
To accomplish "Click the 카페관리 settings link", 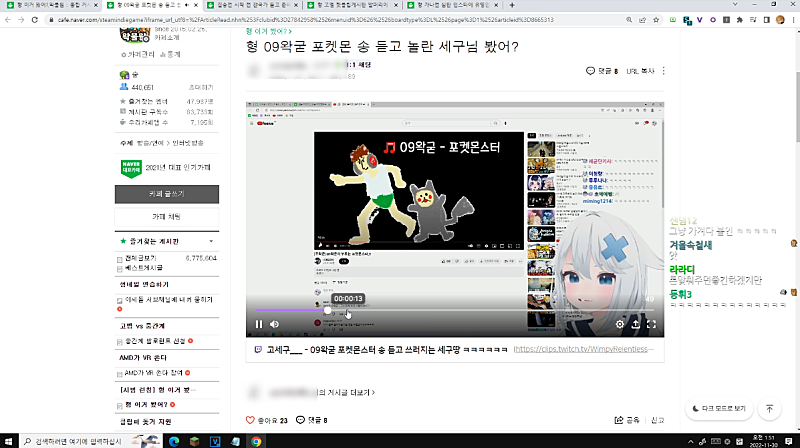I will [x=138, y=54].
